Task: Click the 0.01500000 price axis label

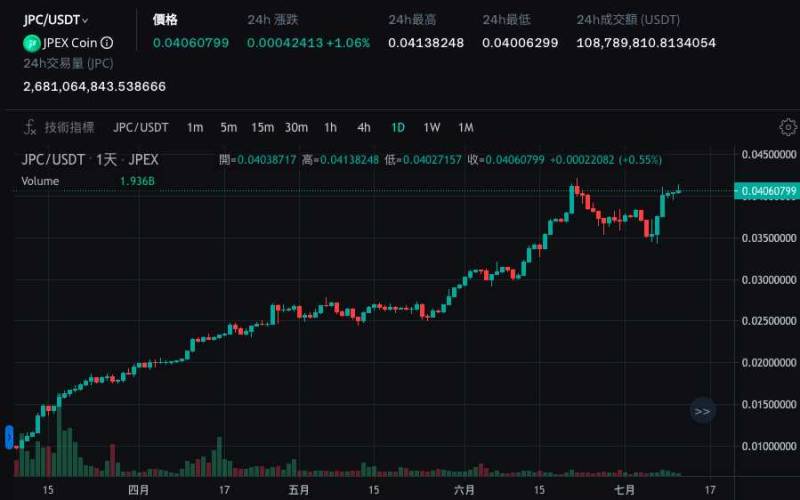Action: tap(769, 405)
